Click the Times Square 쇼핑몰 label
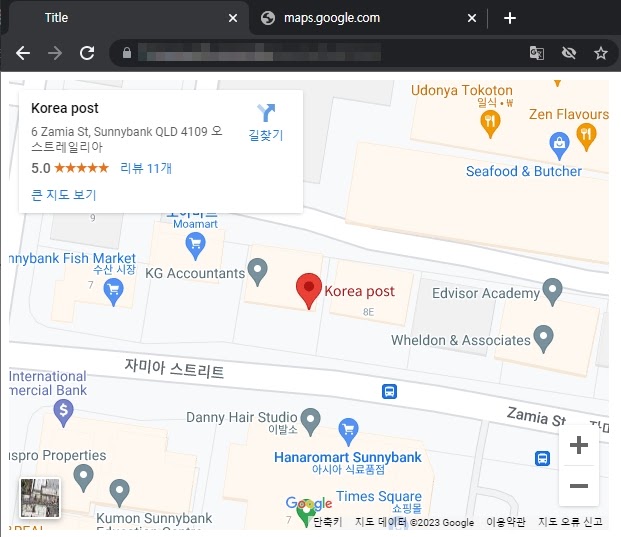621x537 pixels. point(379,501)
